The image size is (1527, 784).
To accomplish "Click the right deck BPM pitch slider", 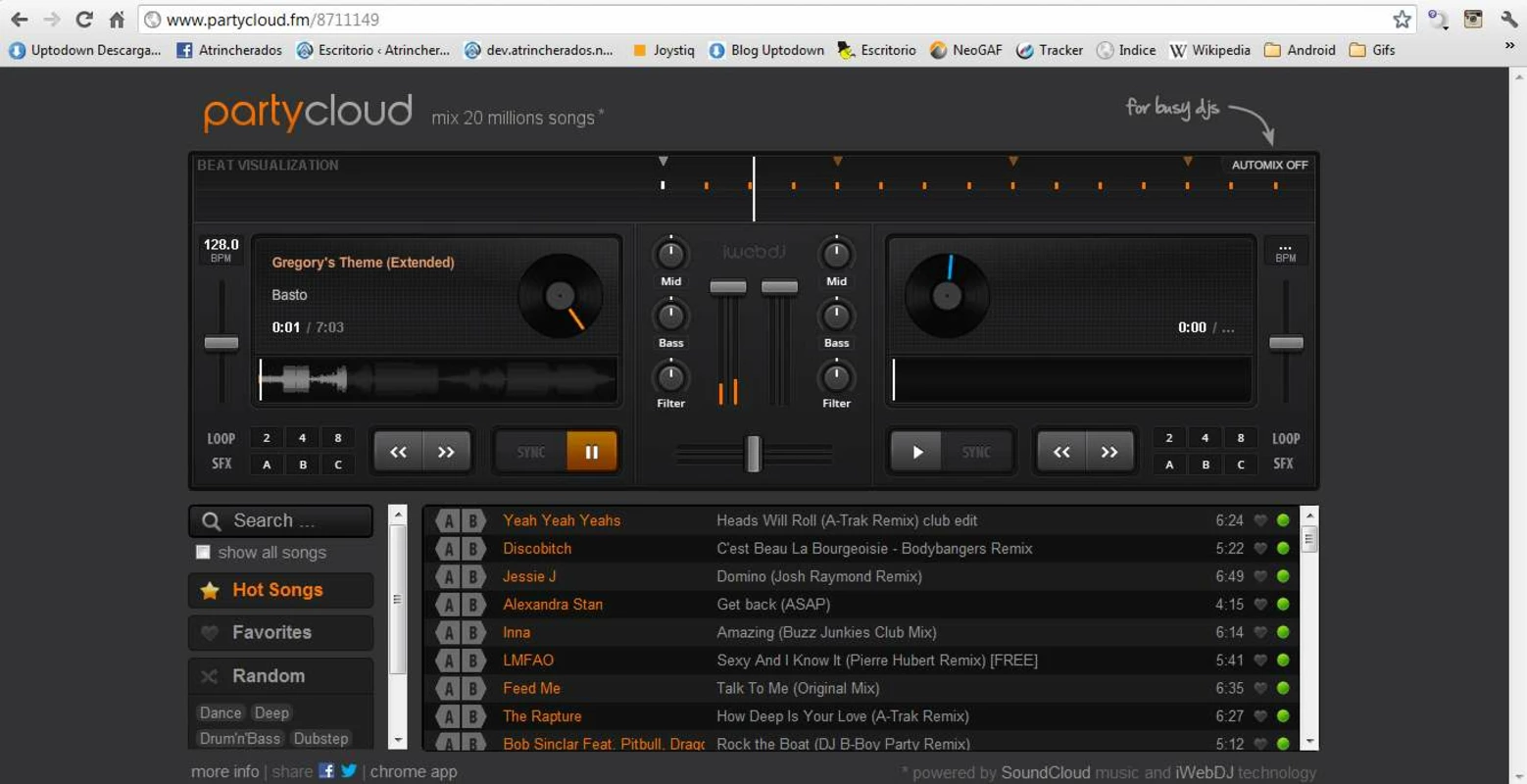I will [1286, 343].
